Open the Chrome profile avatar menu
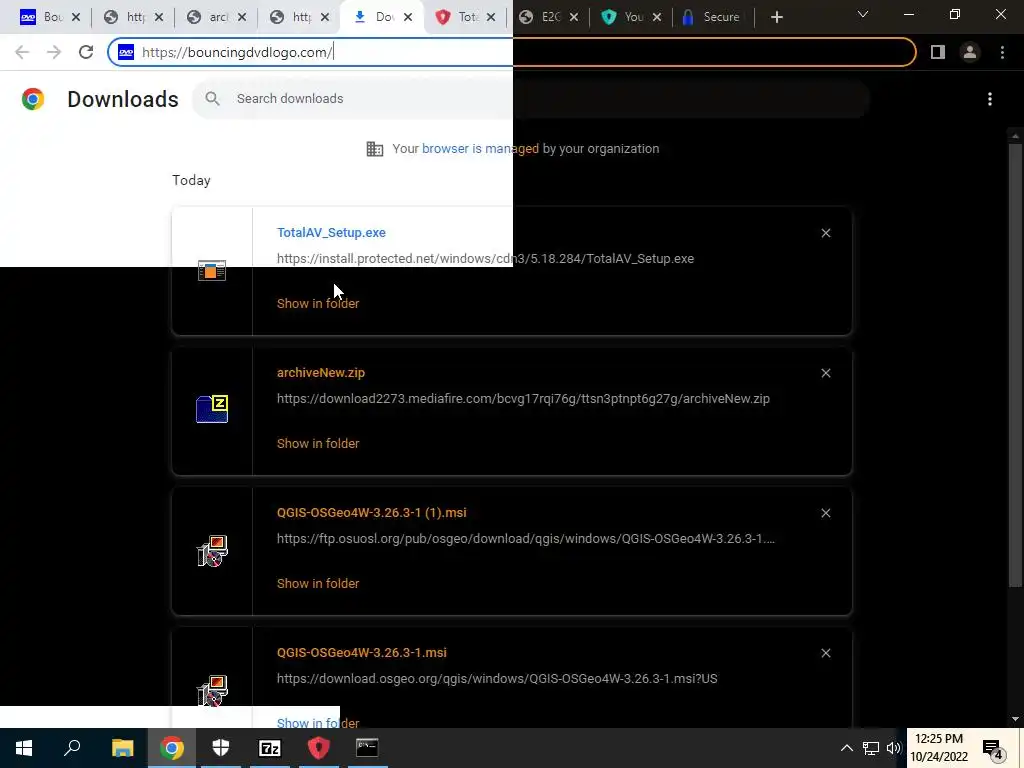The image size is (1024, 768). tap(970, 52)
